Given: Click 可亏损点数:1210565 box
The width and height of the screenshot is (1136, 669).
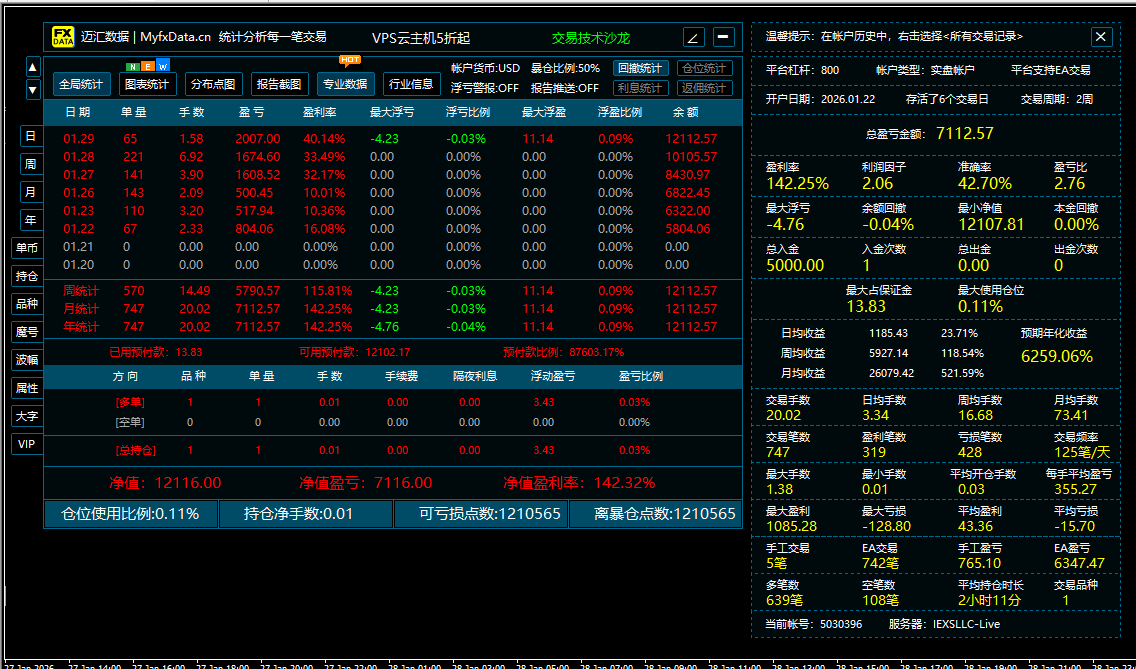Looking at the screenshot, I should click(x=481, y=514).
